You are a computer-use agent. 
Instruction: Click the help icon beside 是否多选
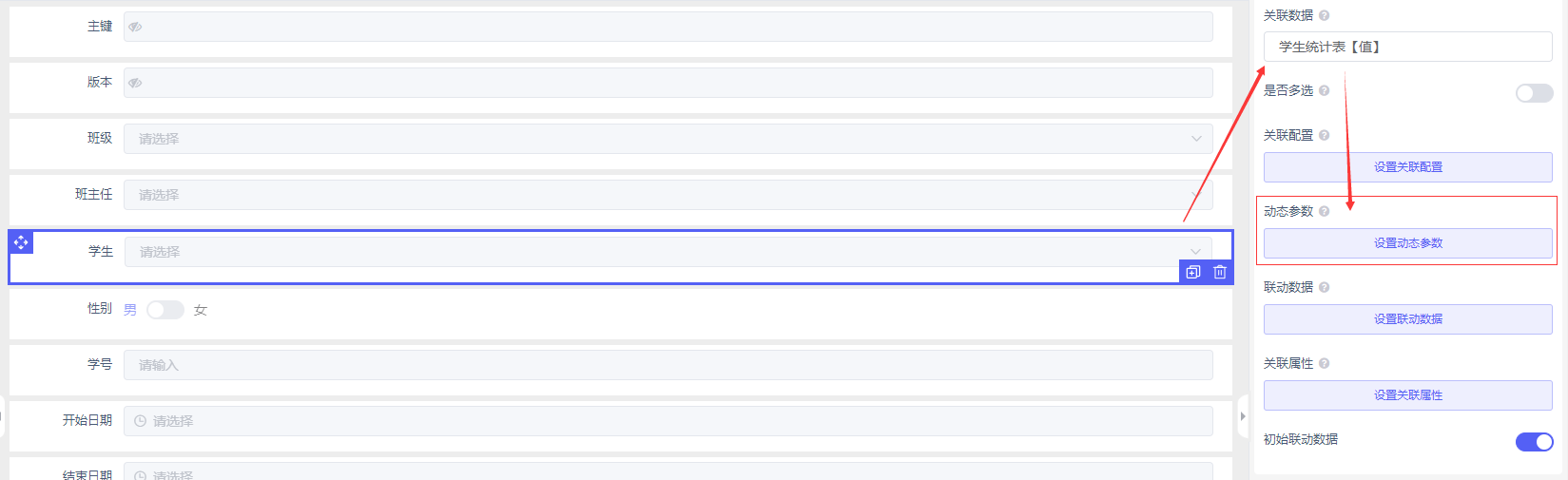(x=1324, y=90)
